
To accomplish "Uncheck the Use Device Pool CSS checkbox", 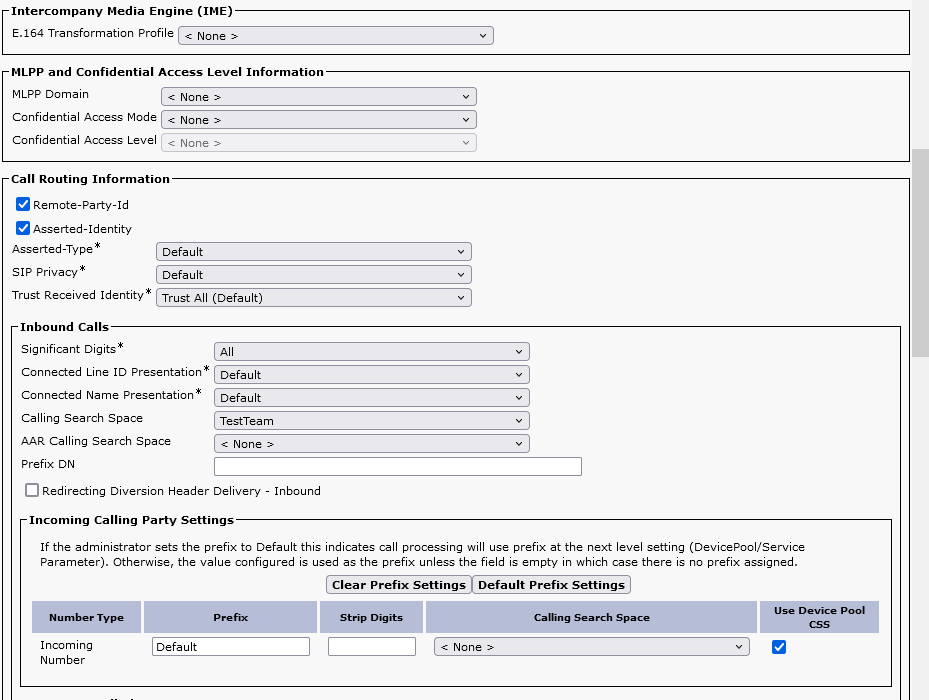I will tap(779, 647).
